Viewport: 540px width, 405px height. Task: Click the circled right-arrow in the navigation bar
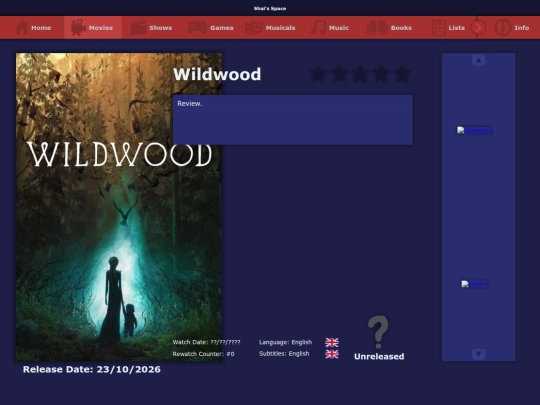click(478, 28)
